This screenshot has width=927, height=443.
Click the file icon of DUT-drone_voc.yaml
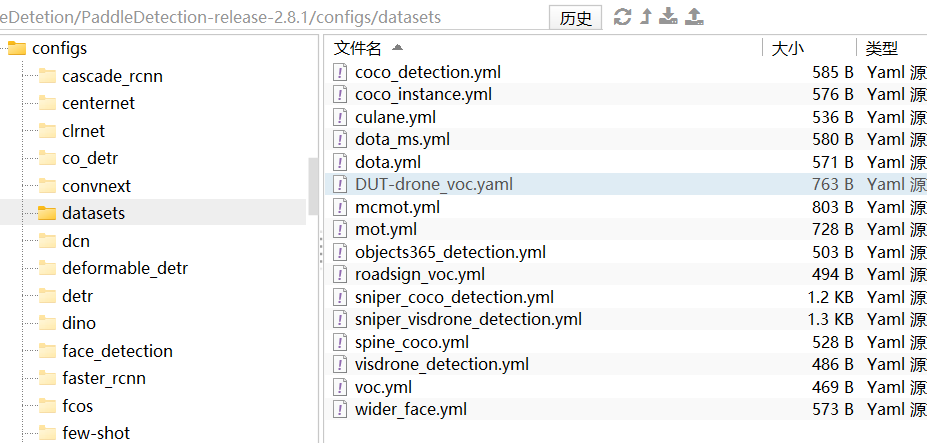pos(340,185)
